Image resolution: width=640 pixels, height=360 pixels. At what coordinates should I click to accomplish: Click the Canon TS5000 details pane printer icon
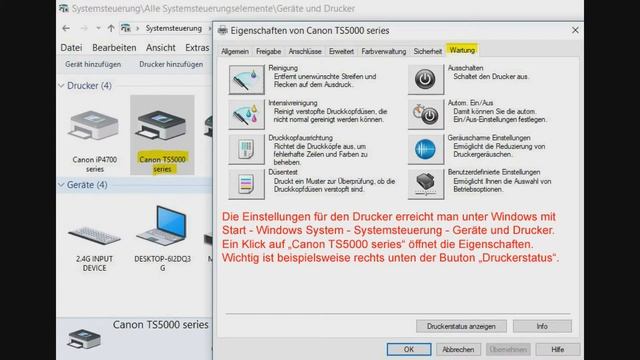click(x=84, y=339)
